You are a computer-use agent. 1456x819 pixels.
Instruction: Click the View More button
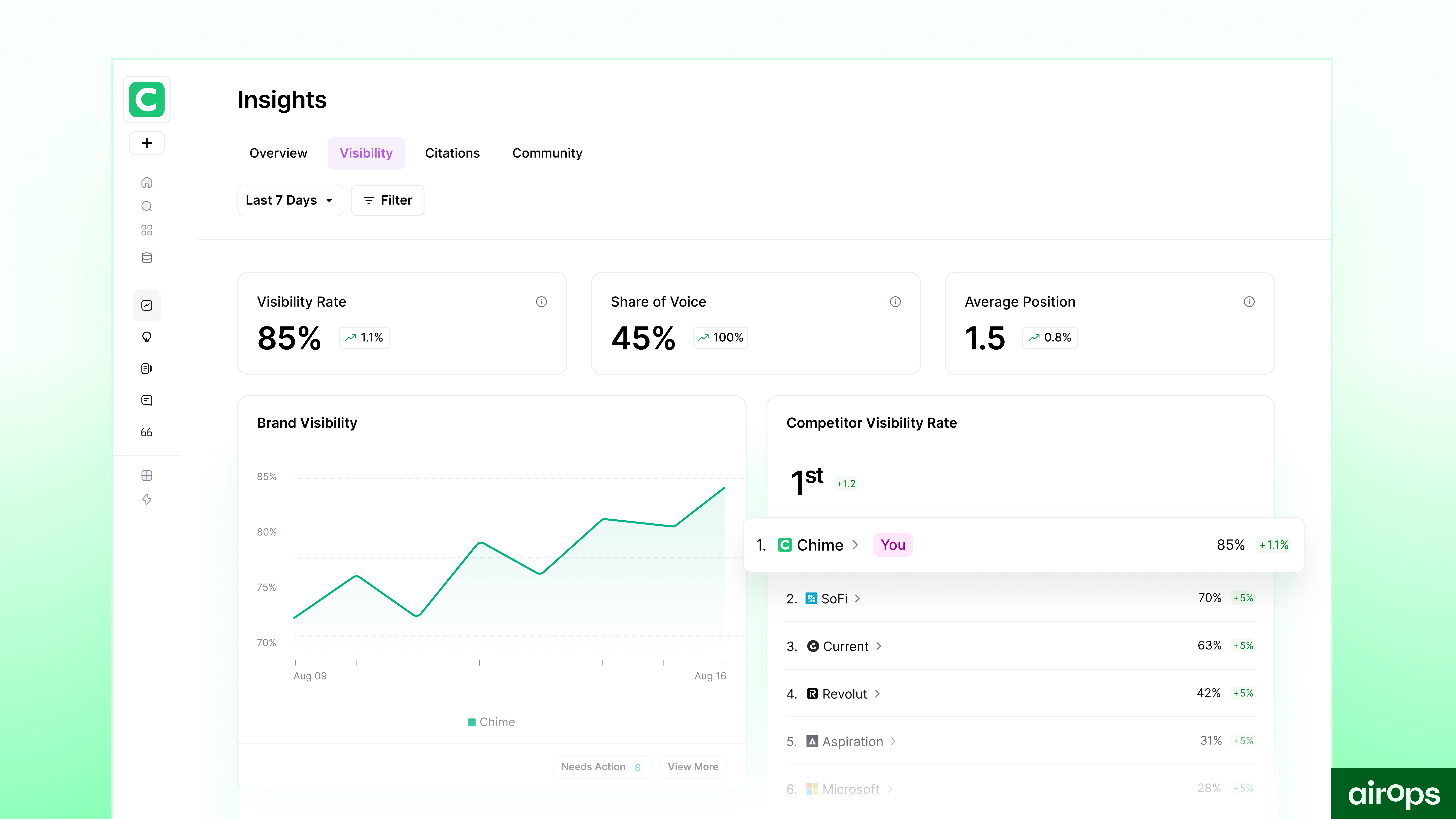[692, 766]
